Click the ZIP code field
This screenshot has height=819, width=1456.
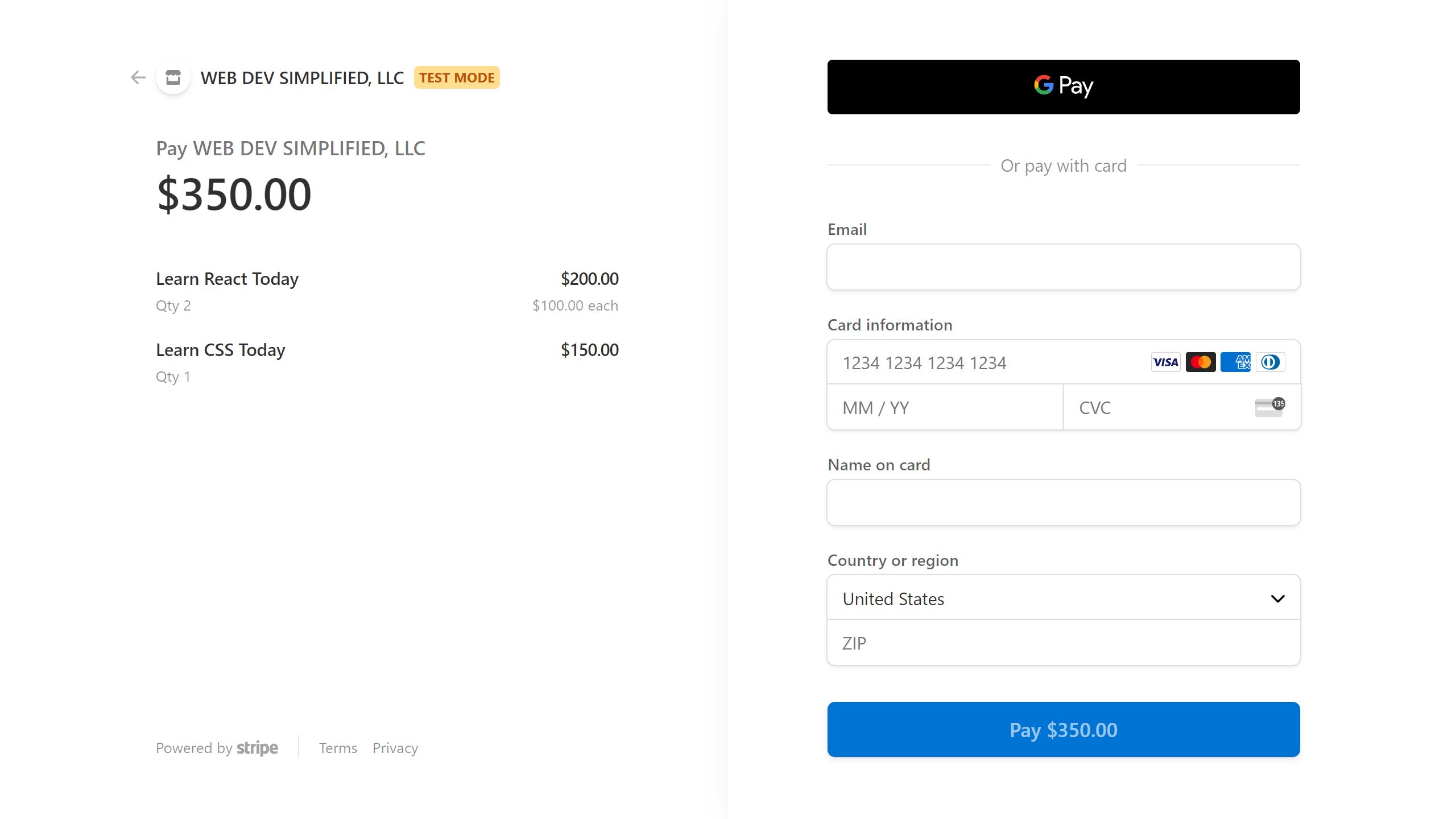1063,643
